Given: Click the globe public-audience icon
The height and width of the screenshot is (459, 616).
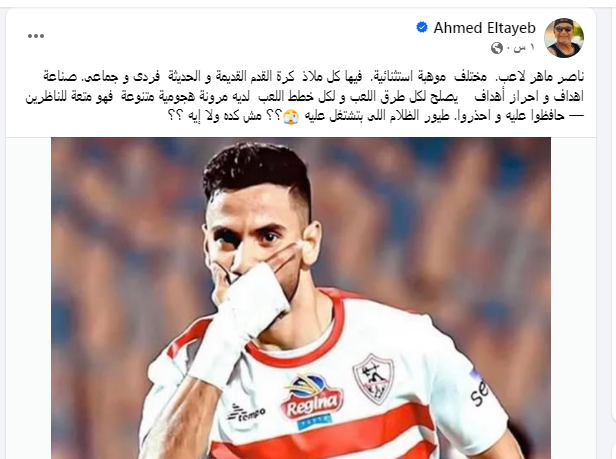Looking at the screenshot, I should click(x=497, y=48).
